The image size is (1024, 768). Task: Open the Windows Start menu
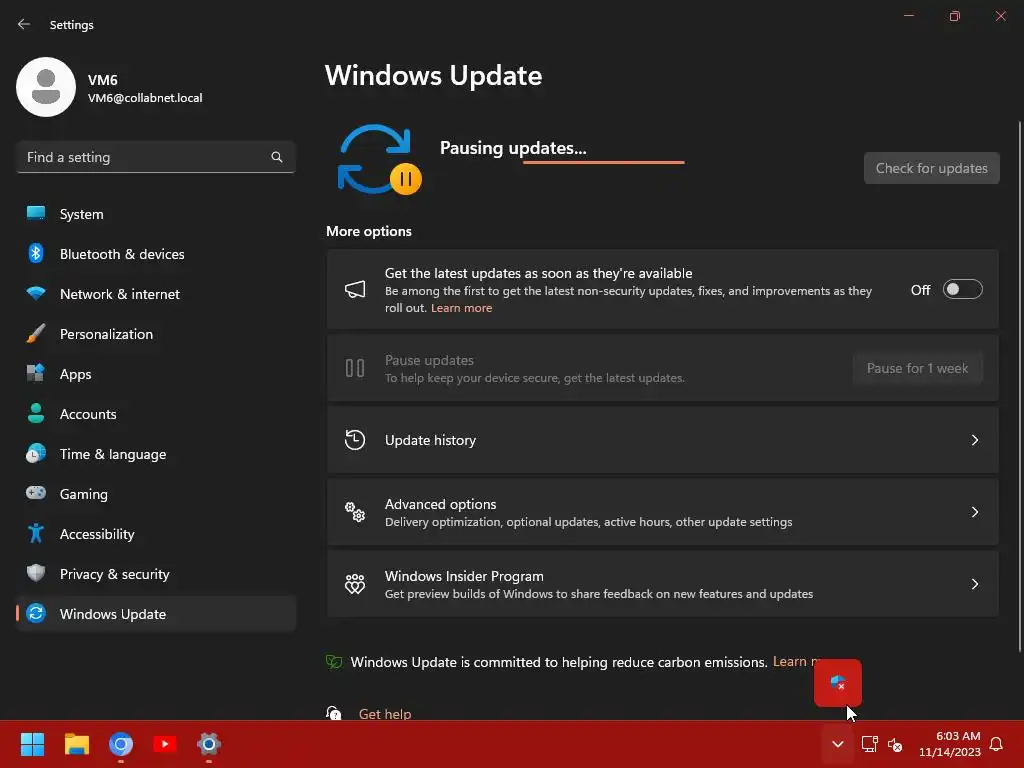pos(32,744)
